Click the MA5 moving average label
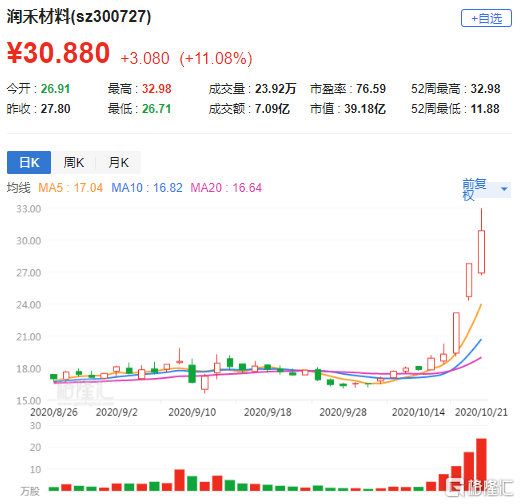This screenshot has width=520, height=504. point(70,188)
